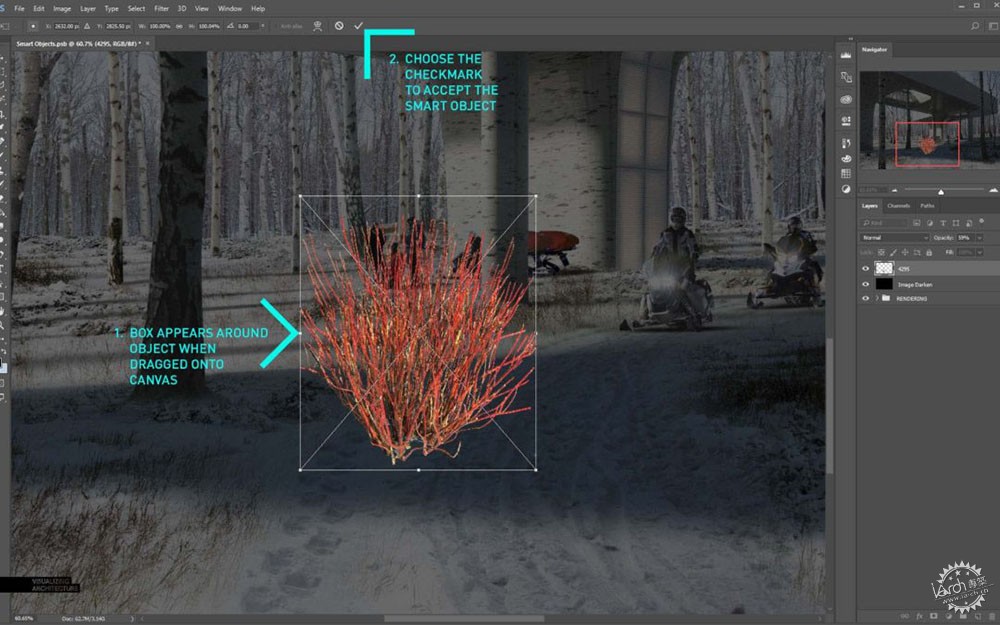Switch to the Paths tab
This screenshot has width=1000, height=625.
(927, 206)
